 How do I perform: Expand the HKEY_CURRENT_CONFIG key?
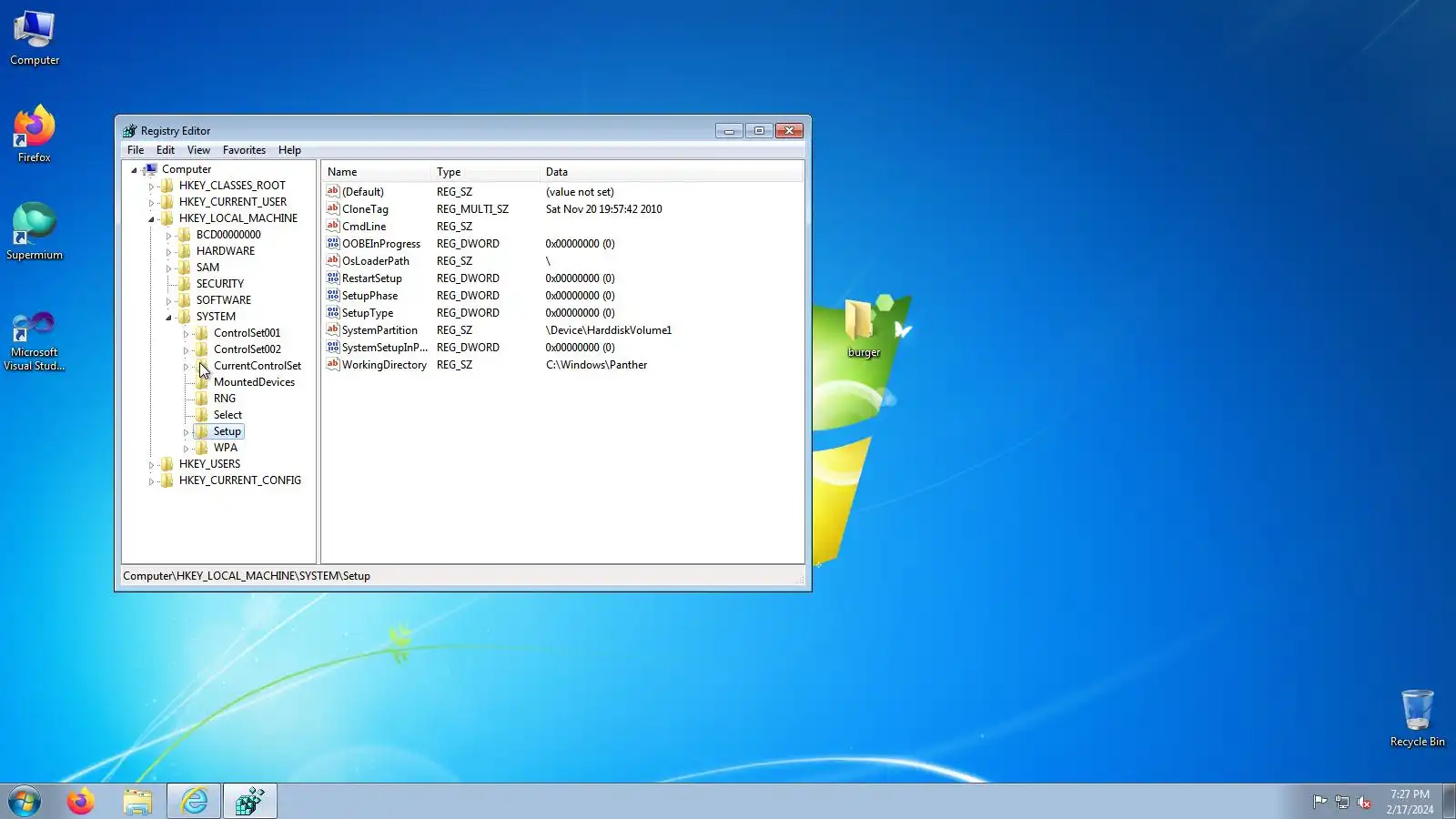(x=151, y=481)
